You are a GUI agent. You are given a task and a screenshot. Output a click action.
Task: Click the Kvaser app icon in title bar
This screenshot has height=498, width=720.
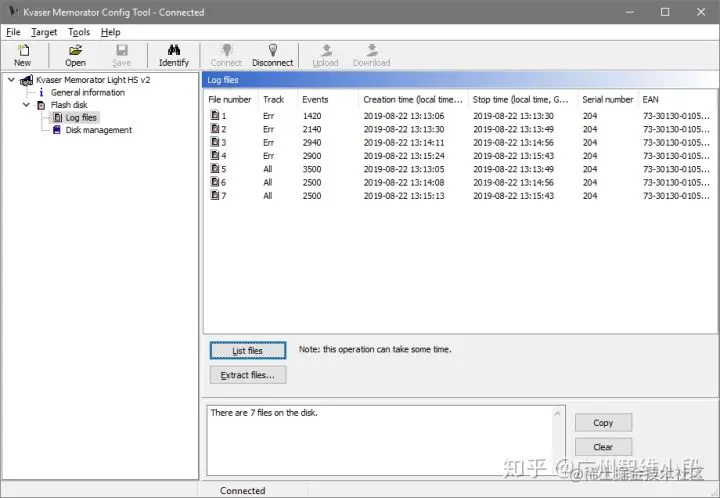13,11
